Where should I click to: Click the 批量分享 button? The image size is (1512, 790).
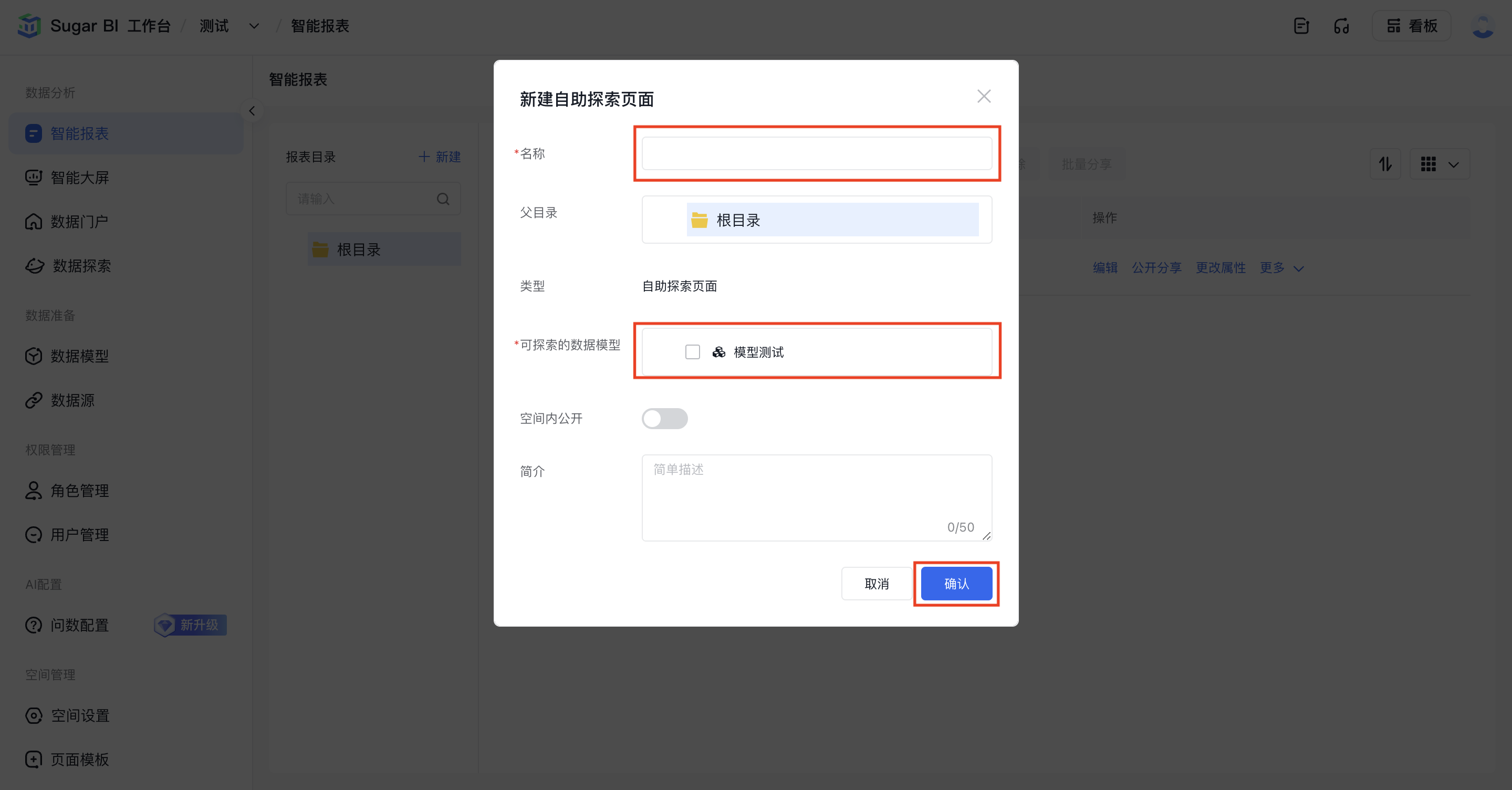tap(1086, 164)
